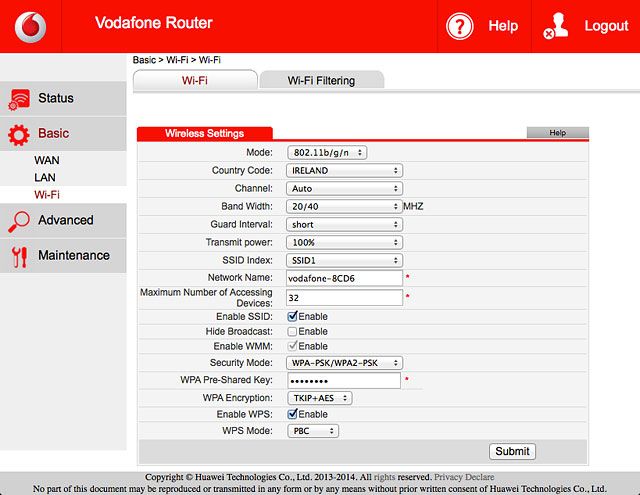Toggle the Hide Broadcast checkbox
Viewport: 640px width, 495px height.
(292, 331)
